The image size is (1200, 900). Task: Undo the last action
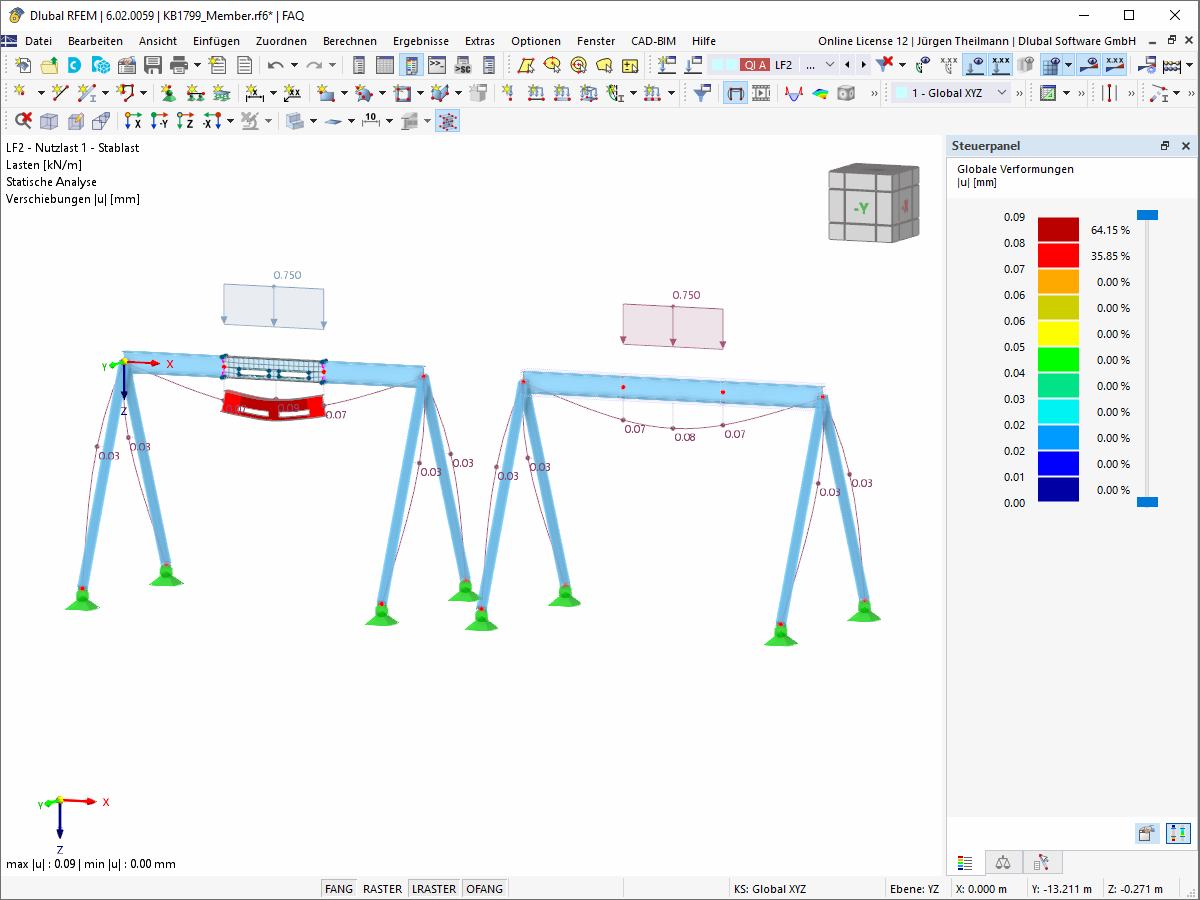click(275, 65)
